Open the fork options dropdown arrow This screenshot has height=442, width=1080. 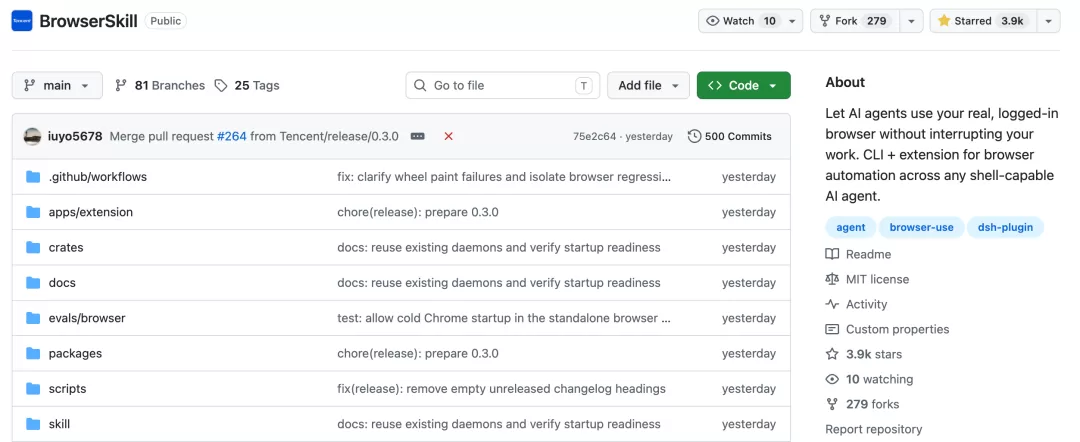point(911,21)
